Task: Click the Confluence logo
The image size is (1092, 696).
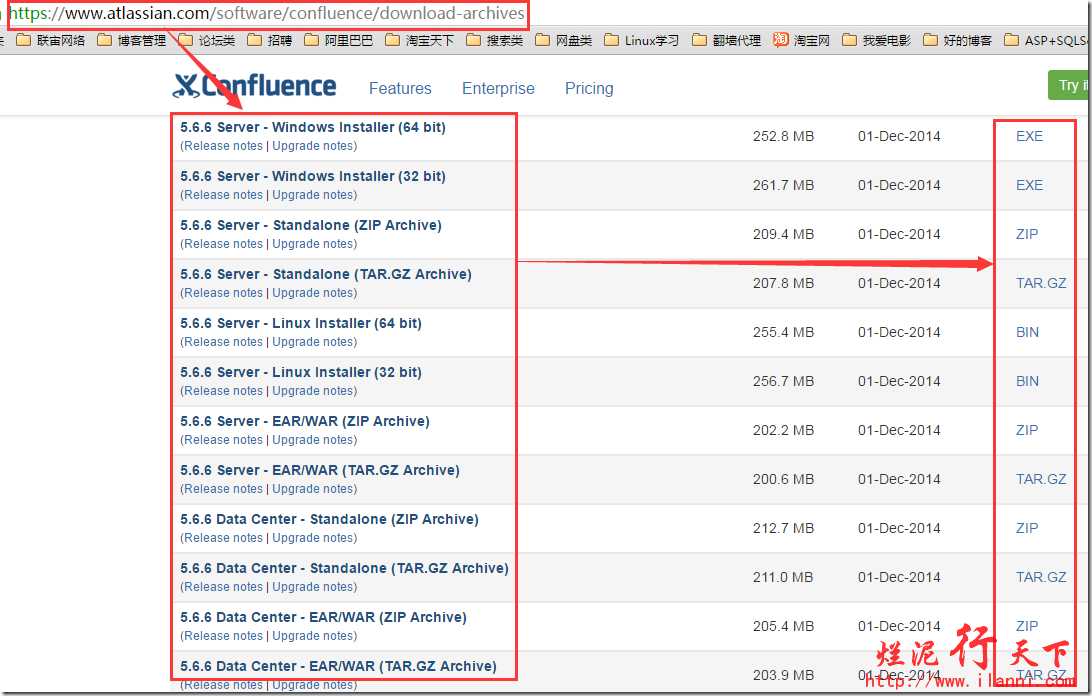Action: click(254, 86)
